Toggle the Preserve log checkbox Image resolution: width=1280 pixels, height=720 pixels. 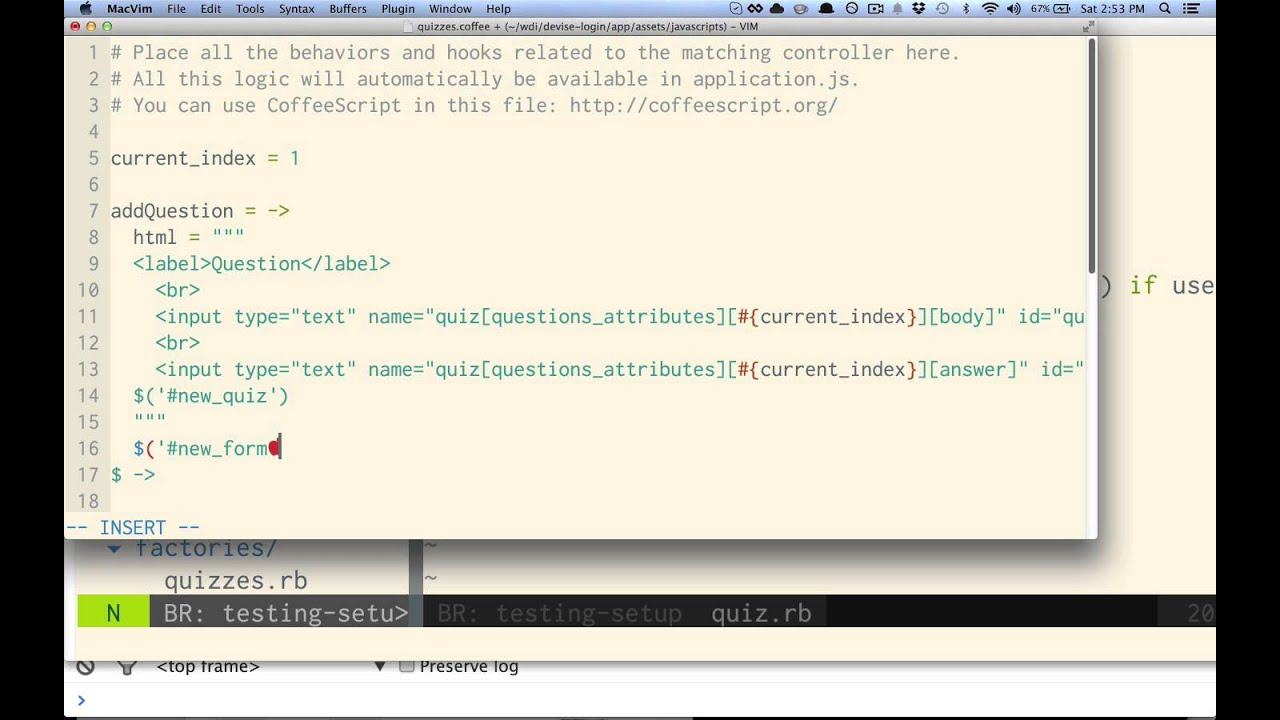click(406, 666)
